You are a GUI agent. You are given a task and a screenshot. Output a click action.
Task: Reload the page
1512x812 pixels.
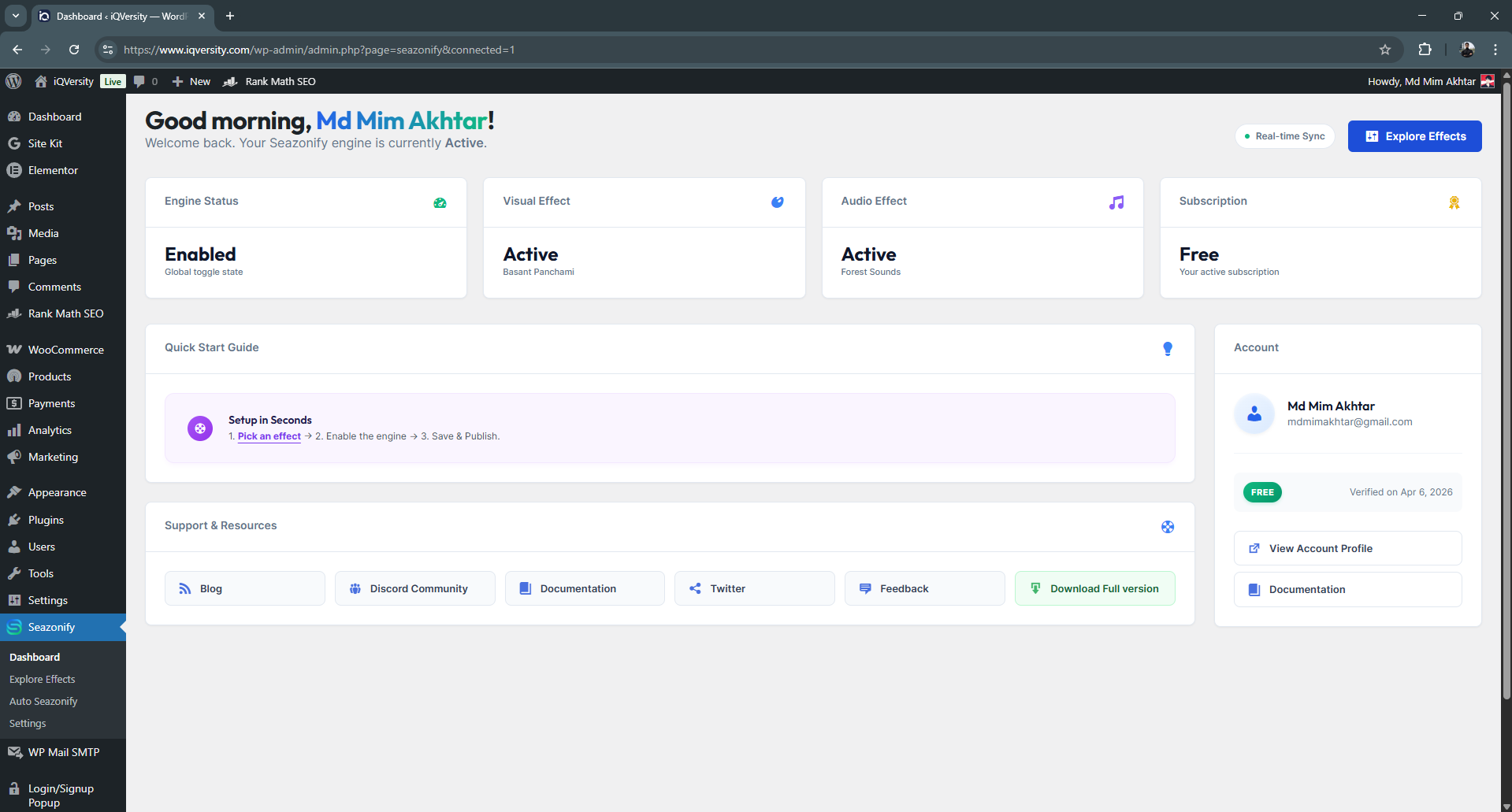[74, 50]
